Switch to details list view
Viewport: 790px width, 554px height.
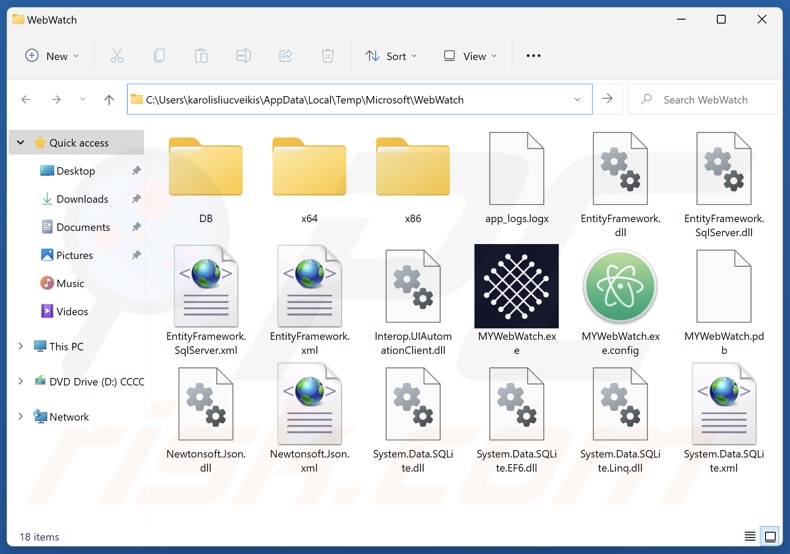tap(750, 536)
